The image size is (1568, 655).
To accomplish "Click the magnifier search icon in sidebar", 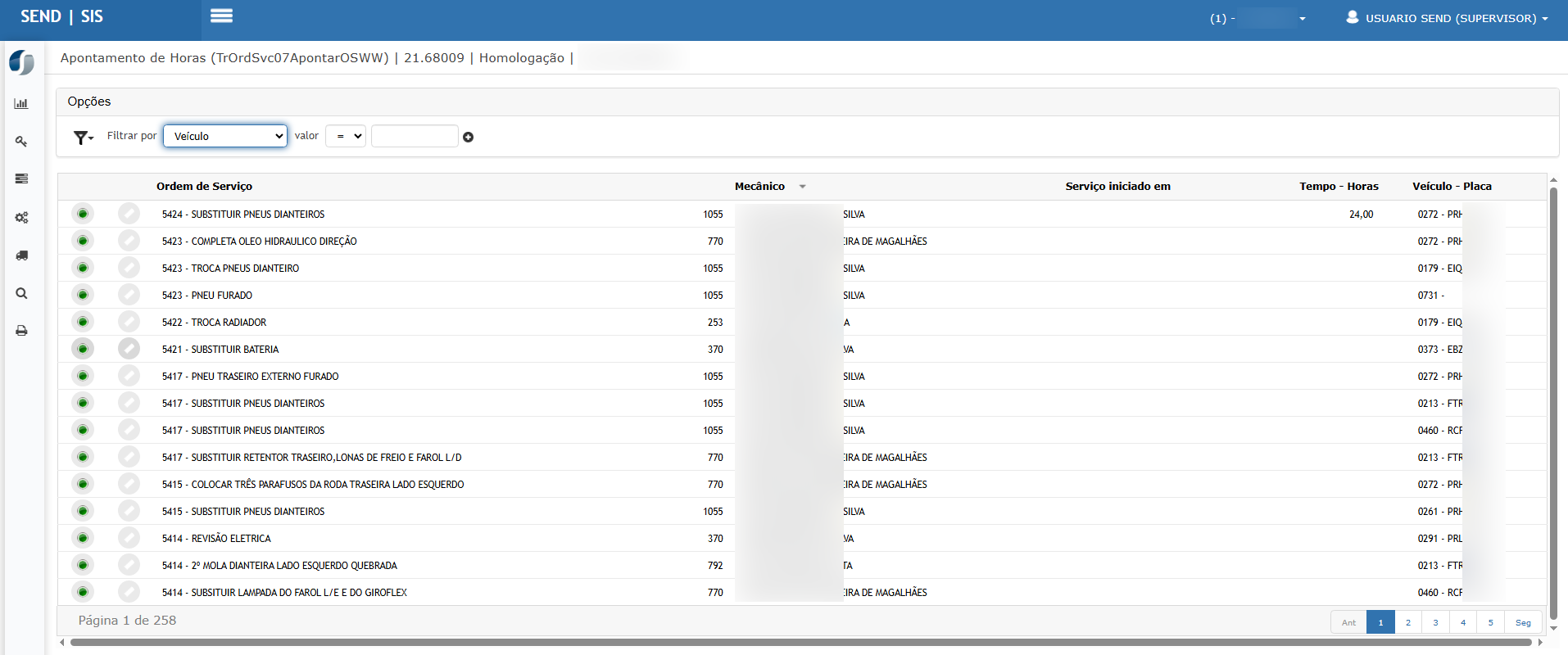I will click(21, 293).
